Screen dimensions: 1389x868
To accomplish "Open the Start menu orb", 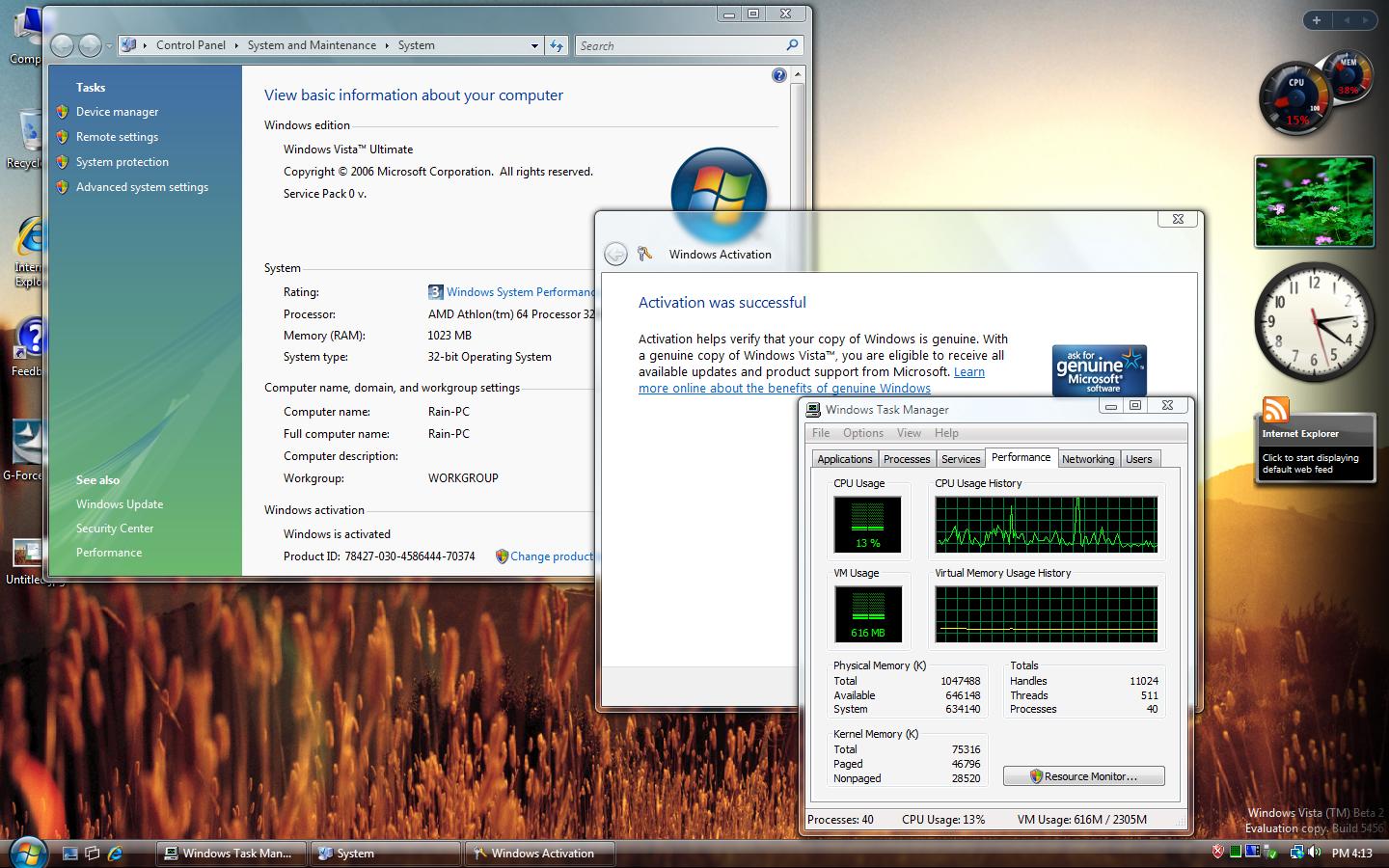I will pos(27,852).
